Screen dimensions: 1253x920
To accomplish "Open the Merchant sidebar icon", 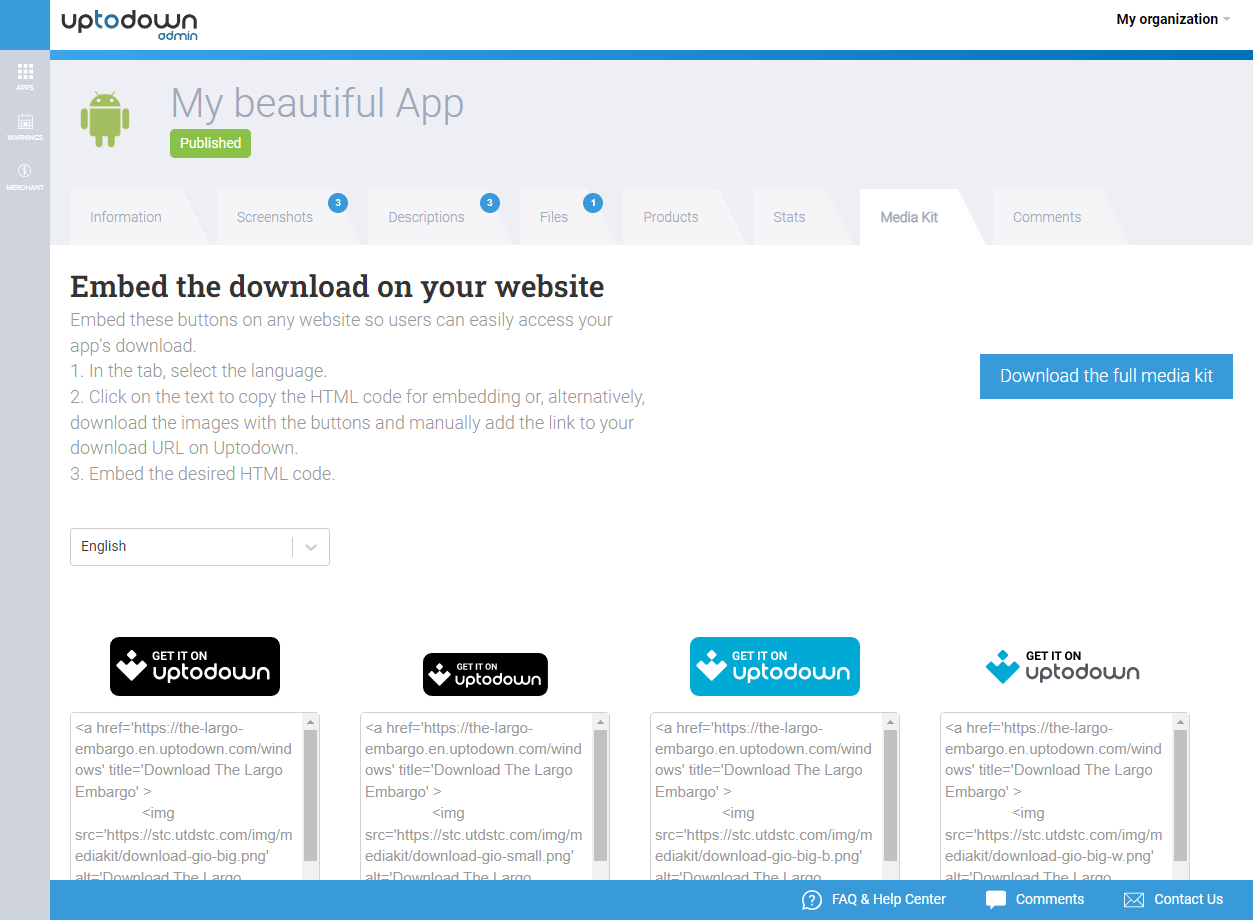I will [x=25, y=177].
